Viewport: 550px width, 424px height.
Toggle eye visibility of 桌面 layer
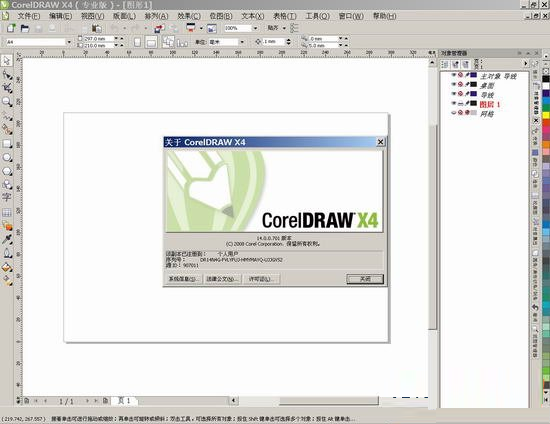(454, 85)
